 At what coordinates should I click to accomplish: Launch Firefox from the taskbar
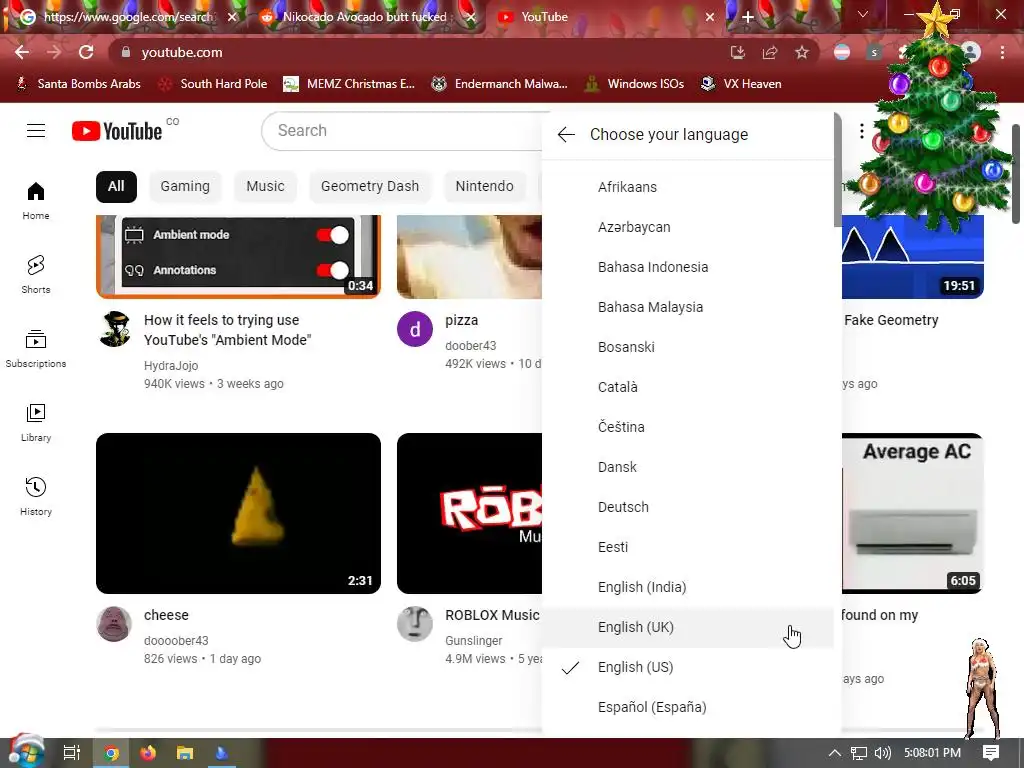[x=148, y=753]
